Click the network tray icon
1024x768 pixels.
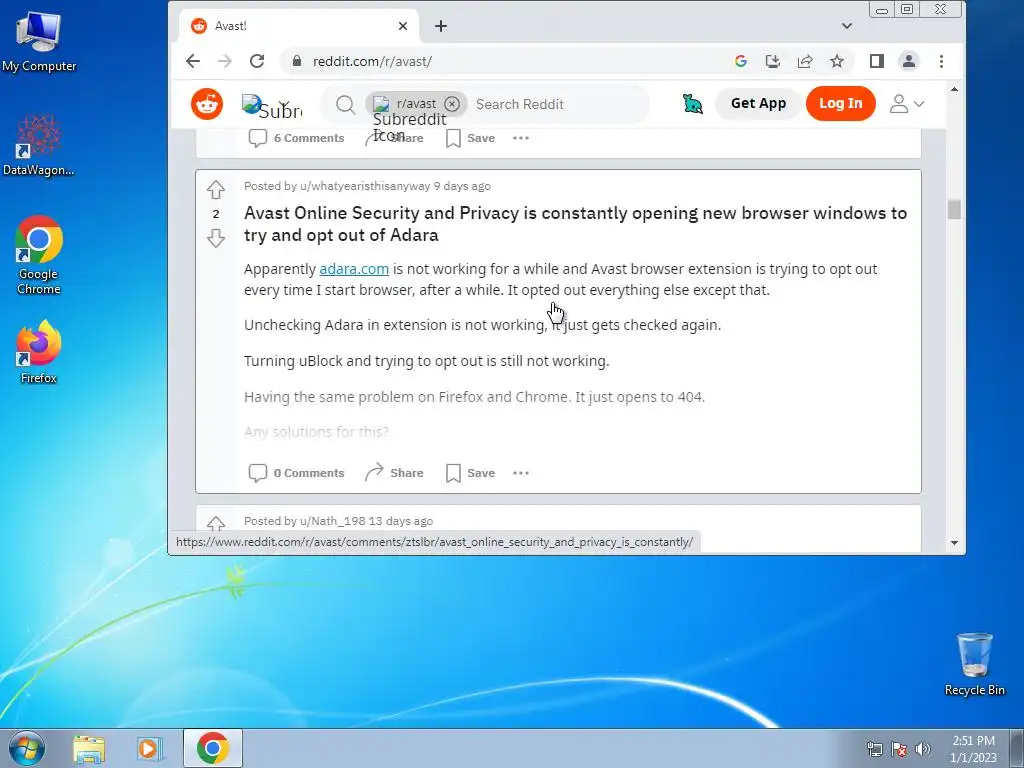pyautogui.click(x=874, y=749)
